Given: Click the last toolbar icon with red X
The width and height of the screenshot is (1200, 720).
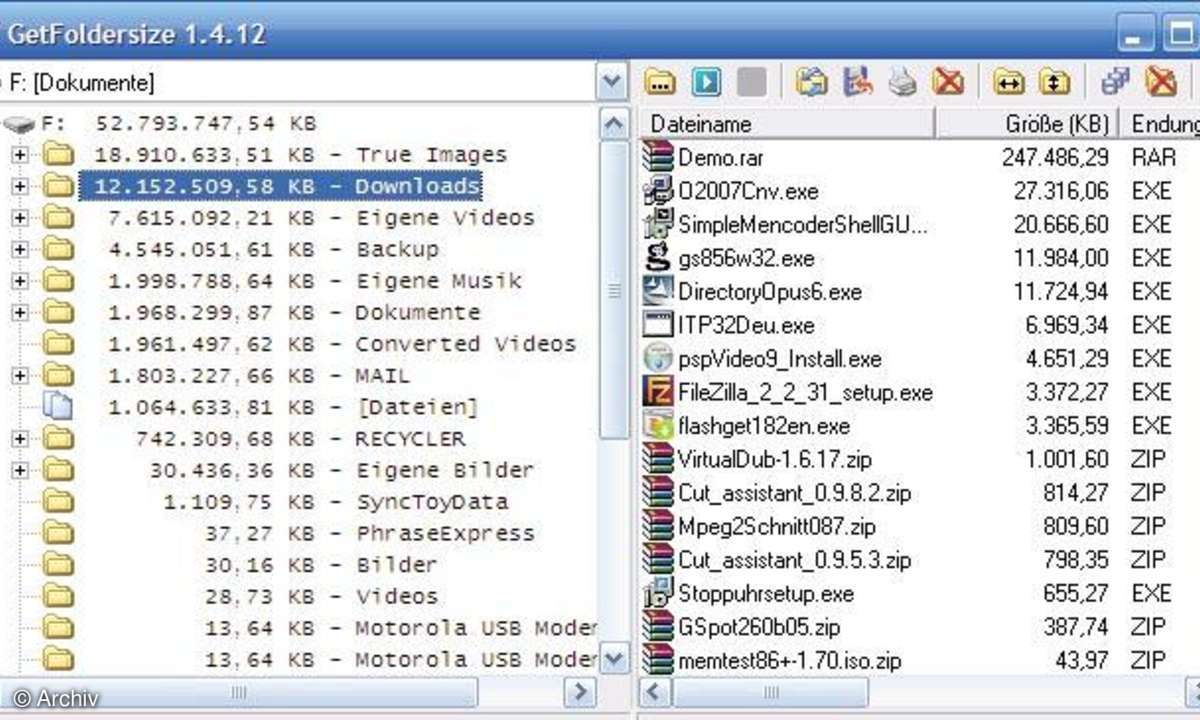Looking at the screenshot, I should point(1160,82).
